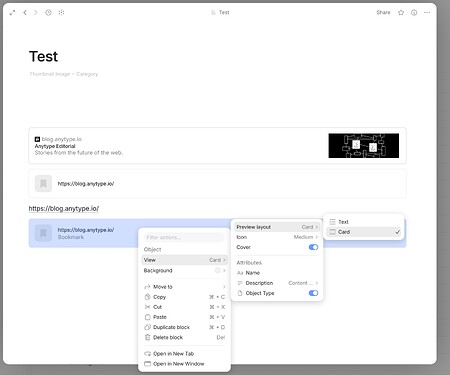Expand the Move to chevron arrow
450x375 pixels.
pos(224,287)
